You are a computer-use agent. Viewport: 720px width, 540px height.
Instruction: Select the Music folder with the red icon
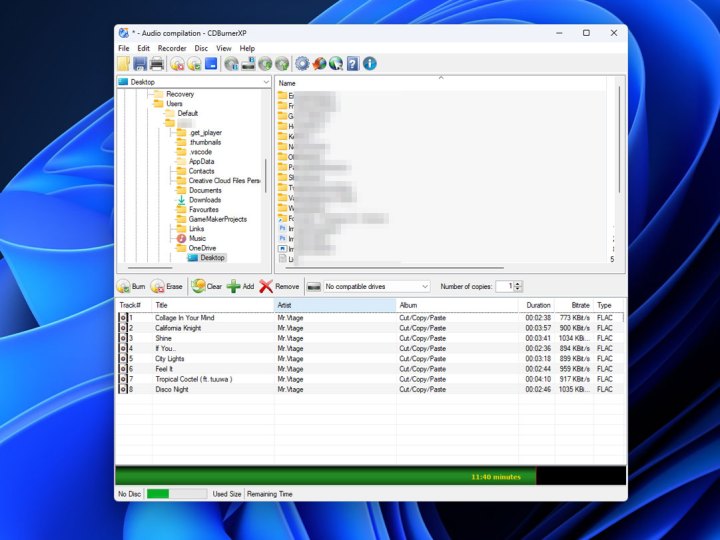[x=197, y=238]
